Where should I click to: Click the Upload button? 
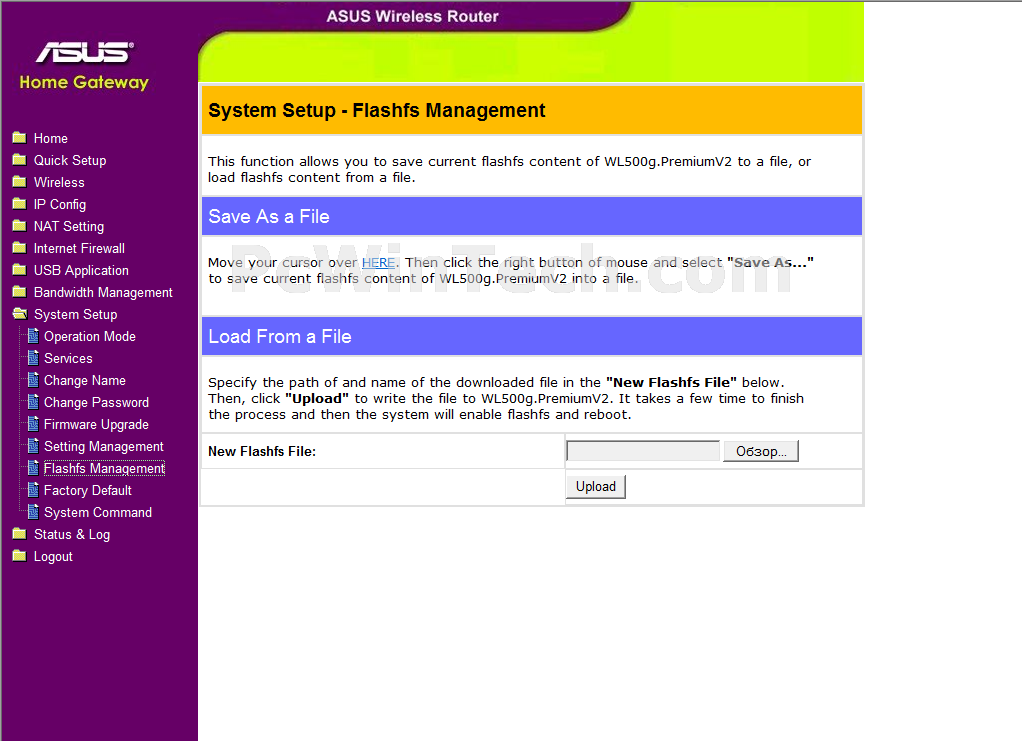coord(596,487)
